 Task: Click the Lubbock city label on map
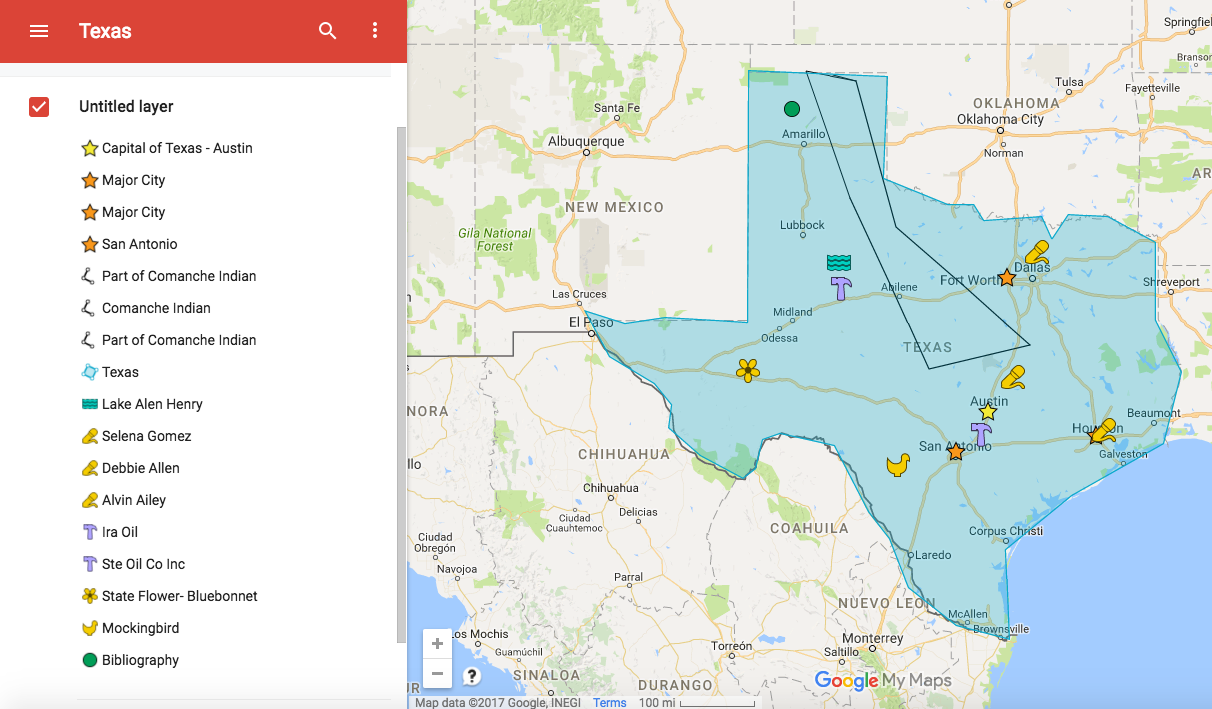pos(803,225)
